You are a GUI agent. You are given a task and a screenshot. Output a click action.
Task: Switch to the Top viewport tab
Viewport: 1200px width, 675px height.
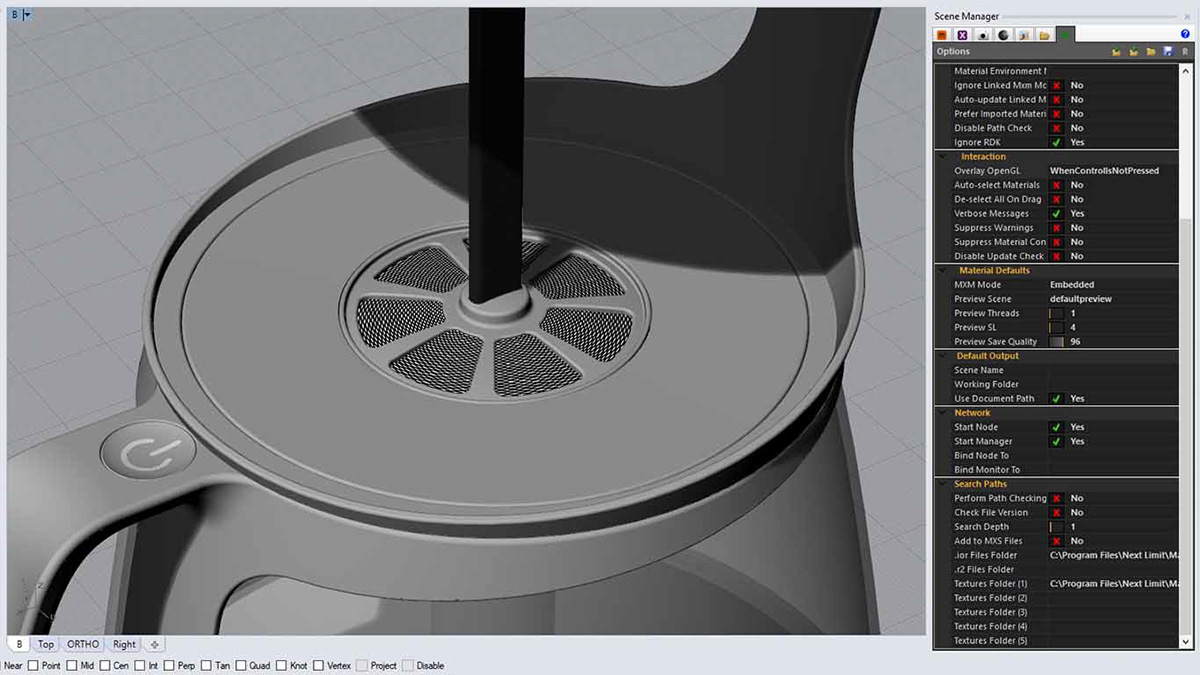tap(45, 644)
